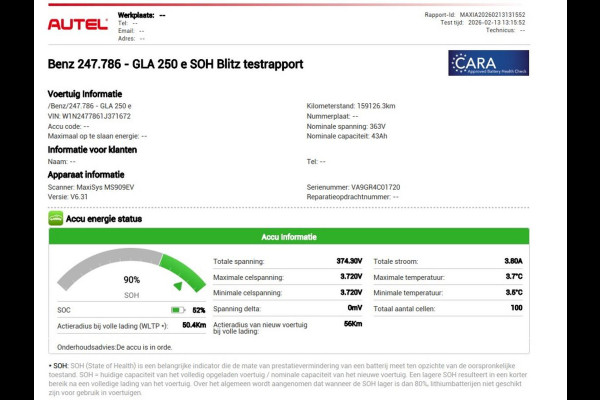Click the Maximale temperatuur 3.7°C value
Viewport: 600px width, 400px height.
click(x=514, y=277)
